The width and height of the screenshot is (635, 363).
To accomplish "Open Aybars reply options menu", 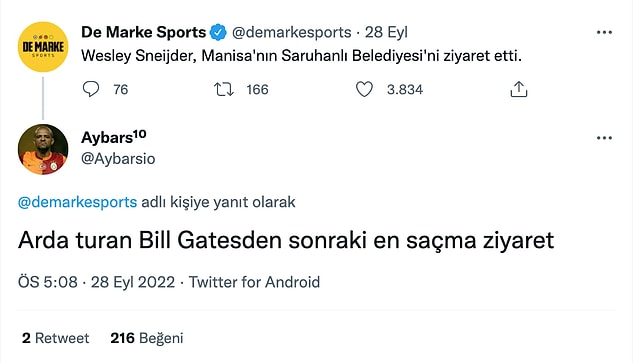I will [x=604, y=138].
